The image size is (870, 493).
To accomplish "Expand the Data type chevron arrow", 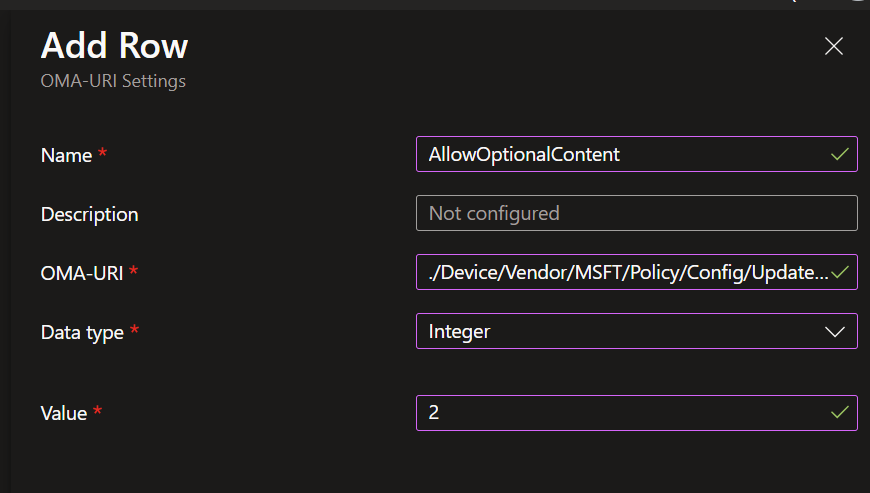I will click(x=836, y=331).
